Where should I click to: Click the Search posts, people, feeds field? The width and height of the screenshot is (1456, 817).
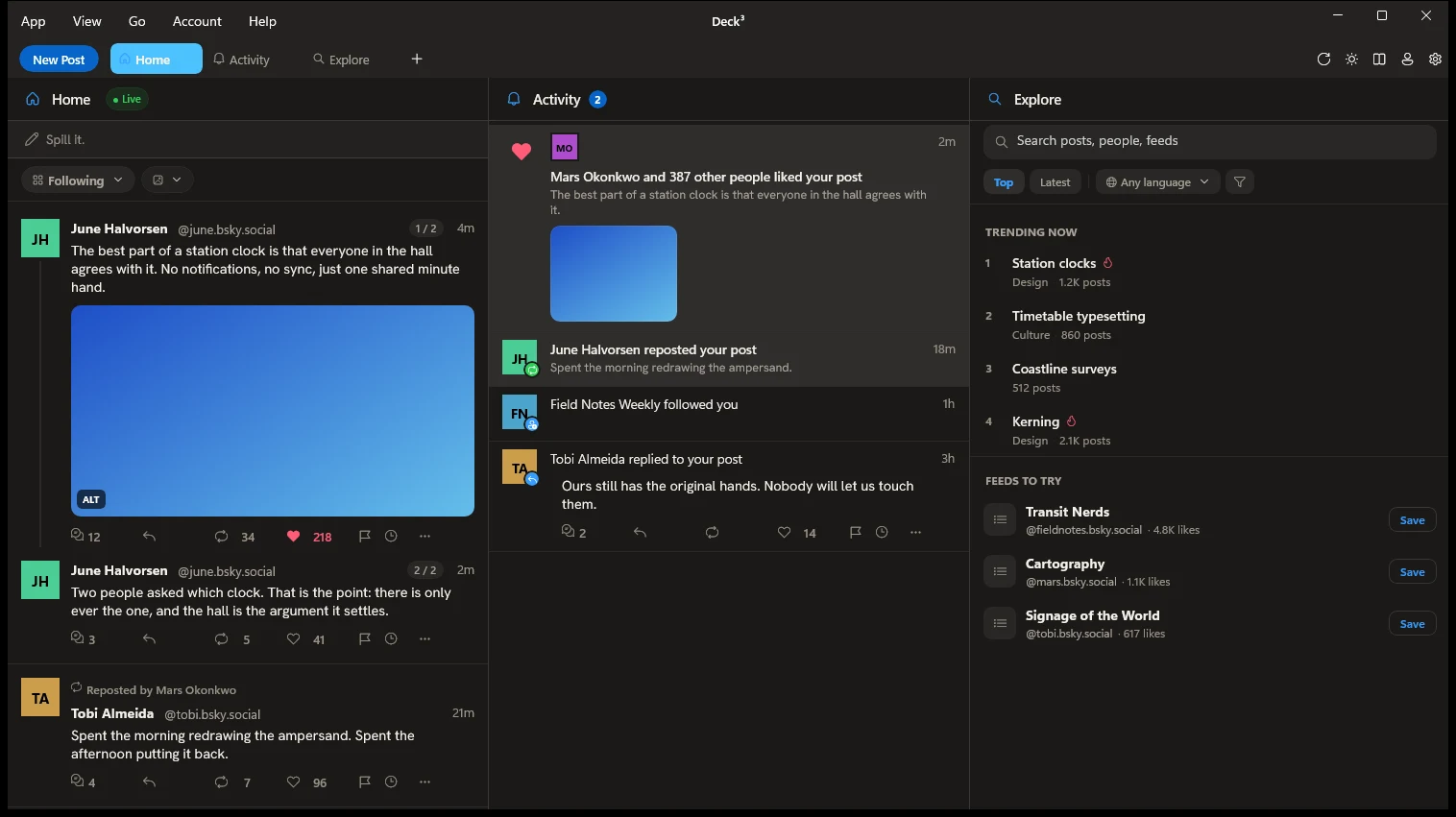pos(1209,141)
